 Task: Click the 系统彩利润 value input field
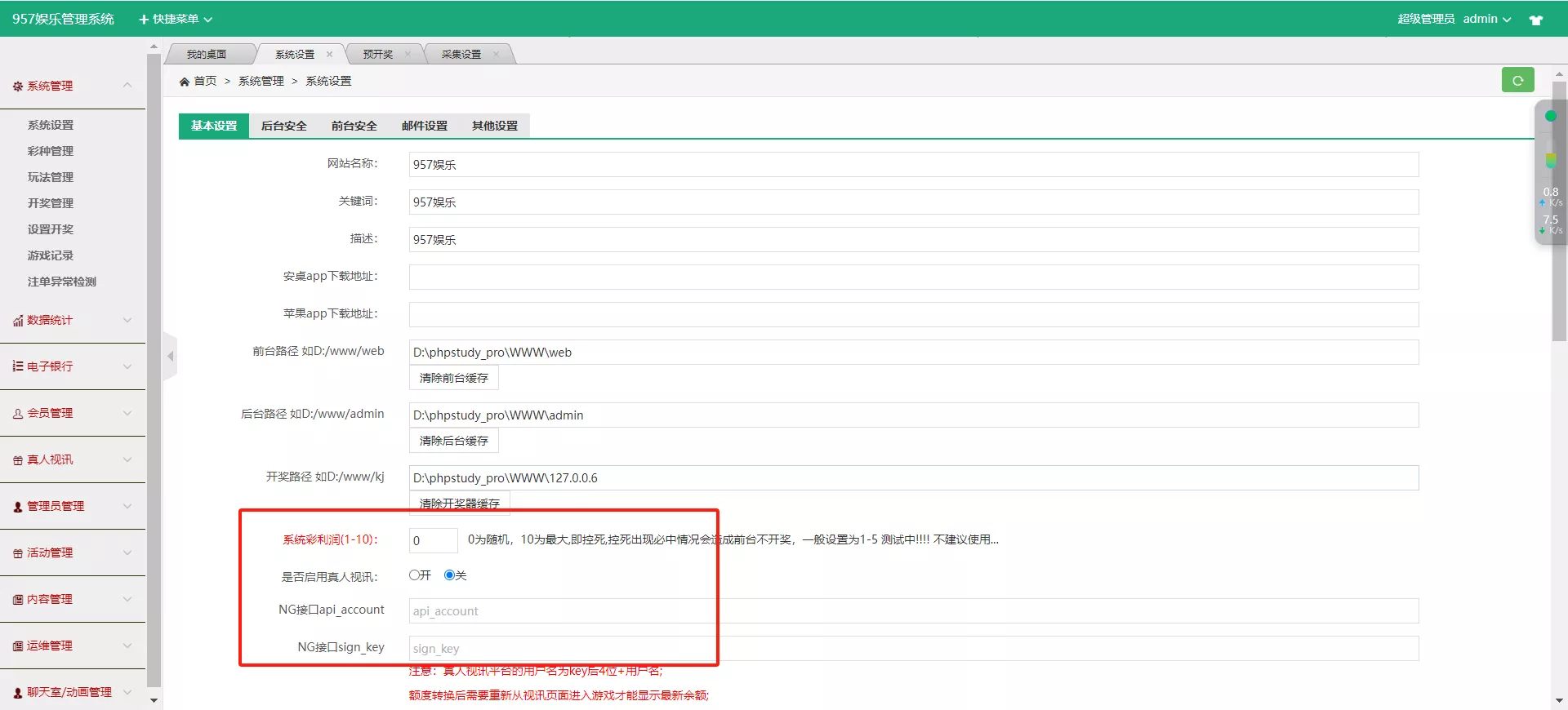tap(433, 540)
